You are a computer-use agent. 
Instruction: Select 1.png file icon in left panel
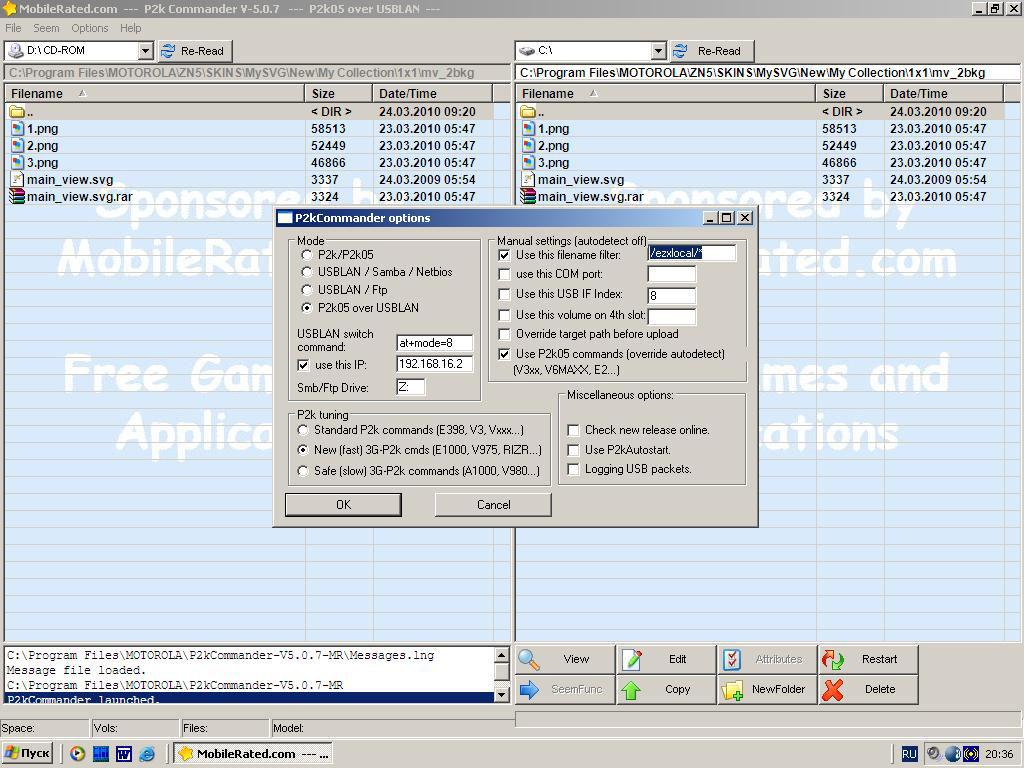[x=18, y=129]
